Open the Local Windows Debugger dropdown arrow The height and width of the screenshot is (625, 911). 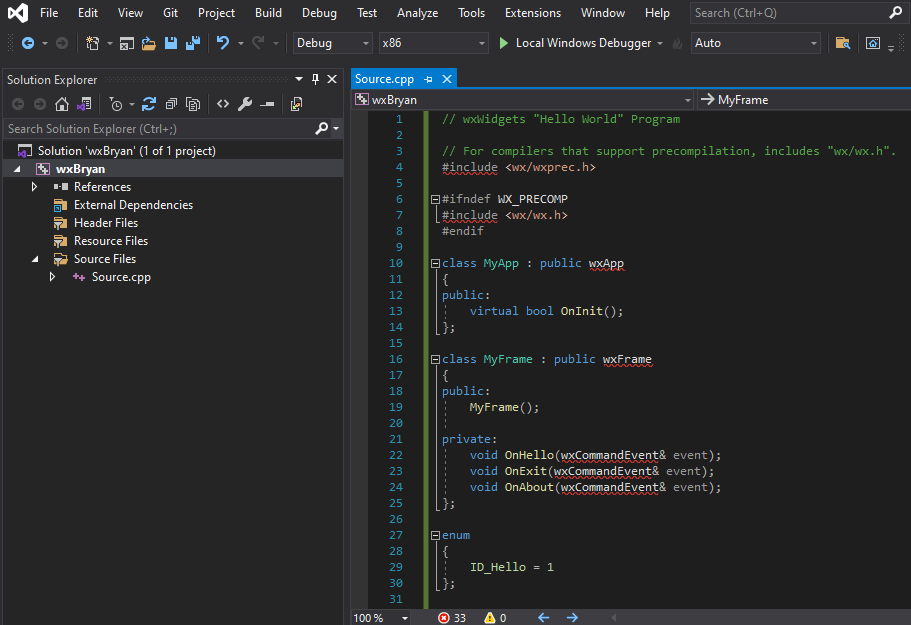point(660,44)
